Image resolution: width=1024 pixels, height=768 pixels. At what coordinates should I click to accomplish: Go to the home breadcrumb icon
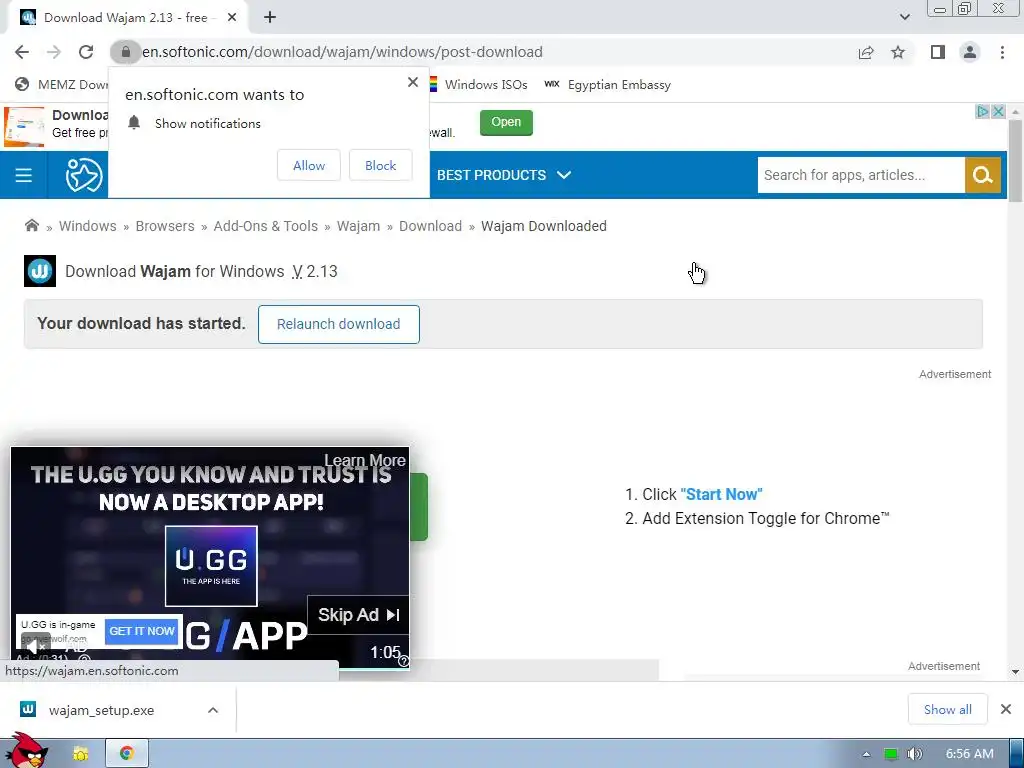click(31, 225)
